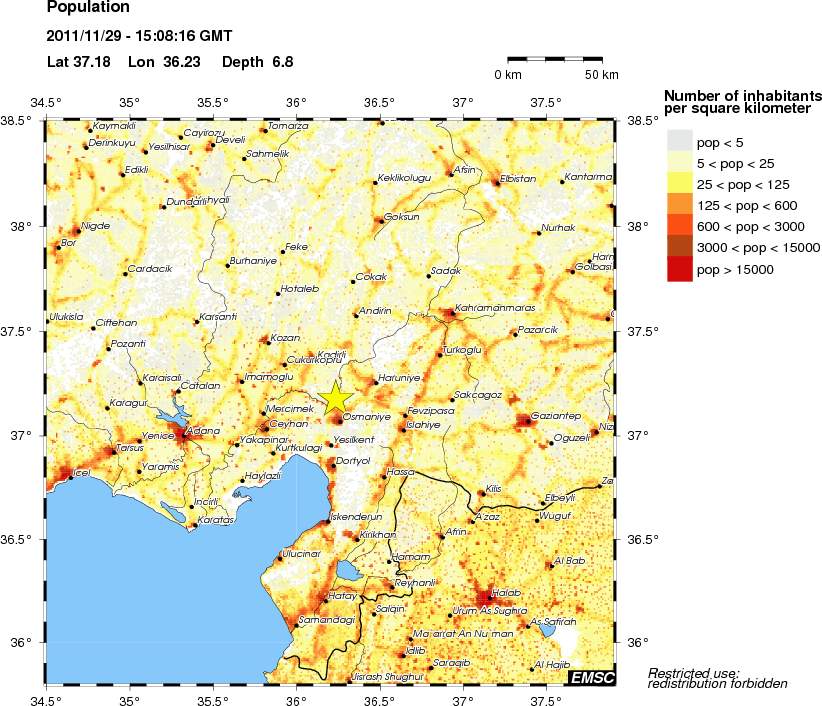Click the Nigde city label

[x=96, y=225]
